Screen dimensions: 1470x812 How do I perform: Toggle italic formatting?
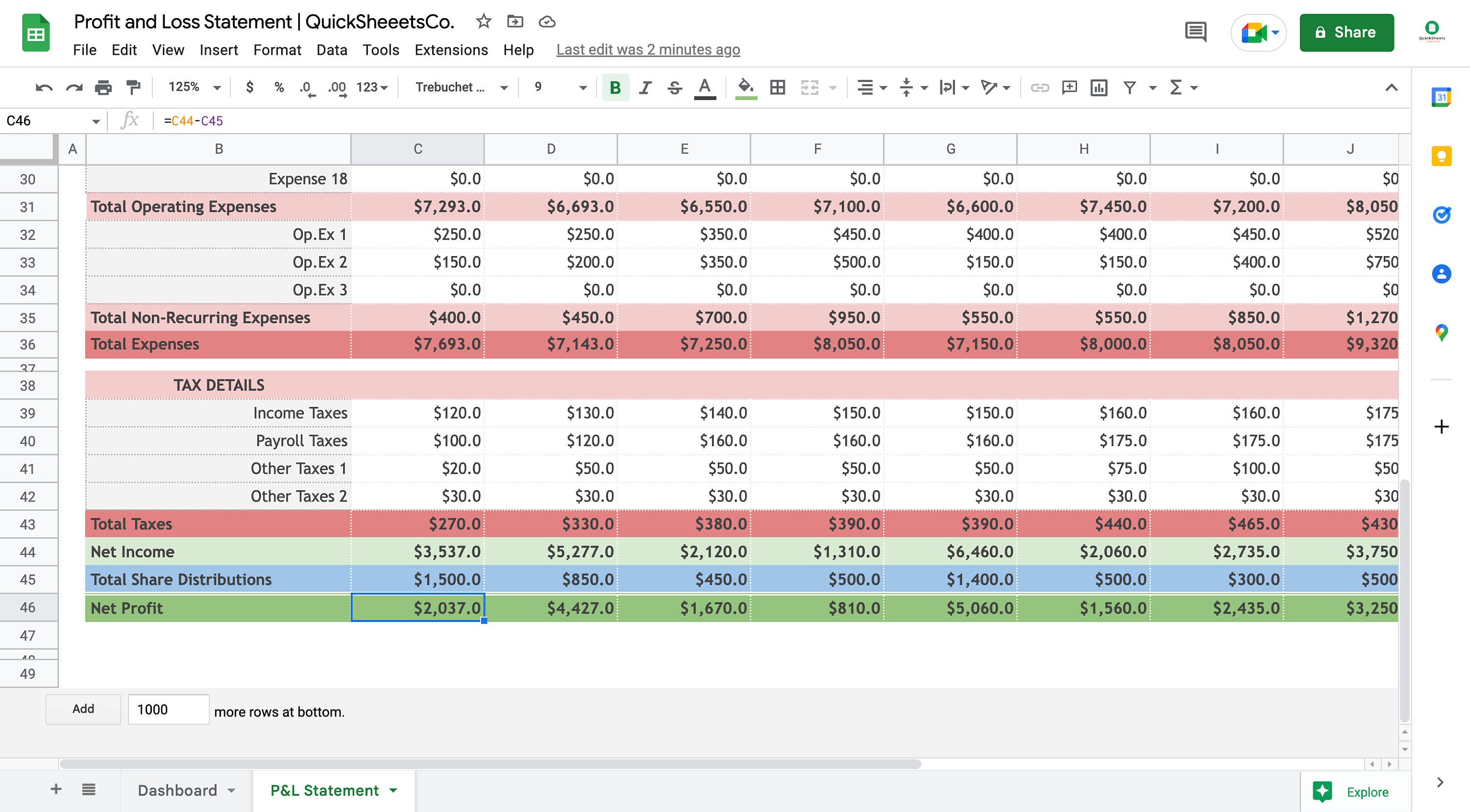644,87
